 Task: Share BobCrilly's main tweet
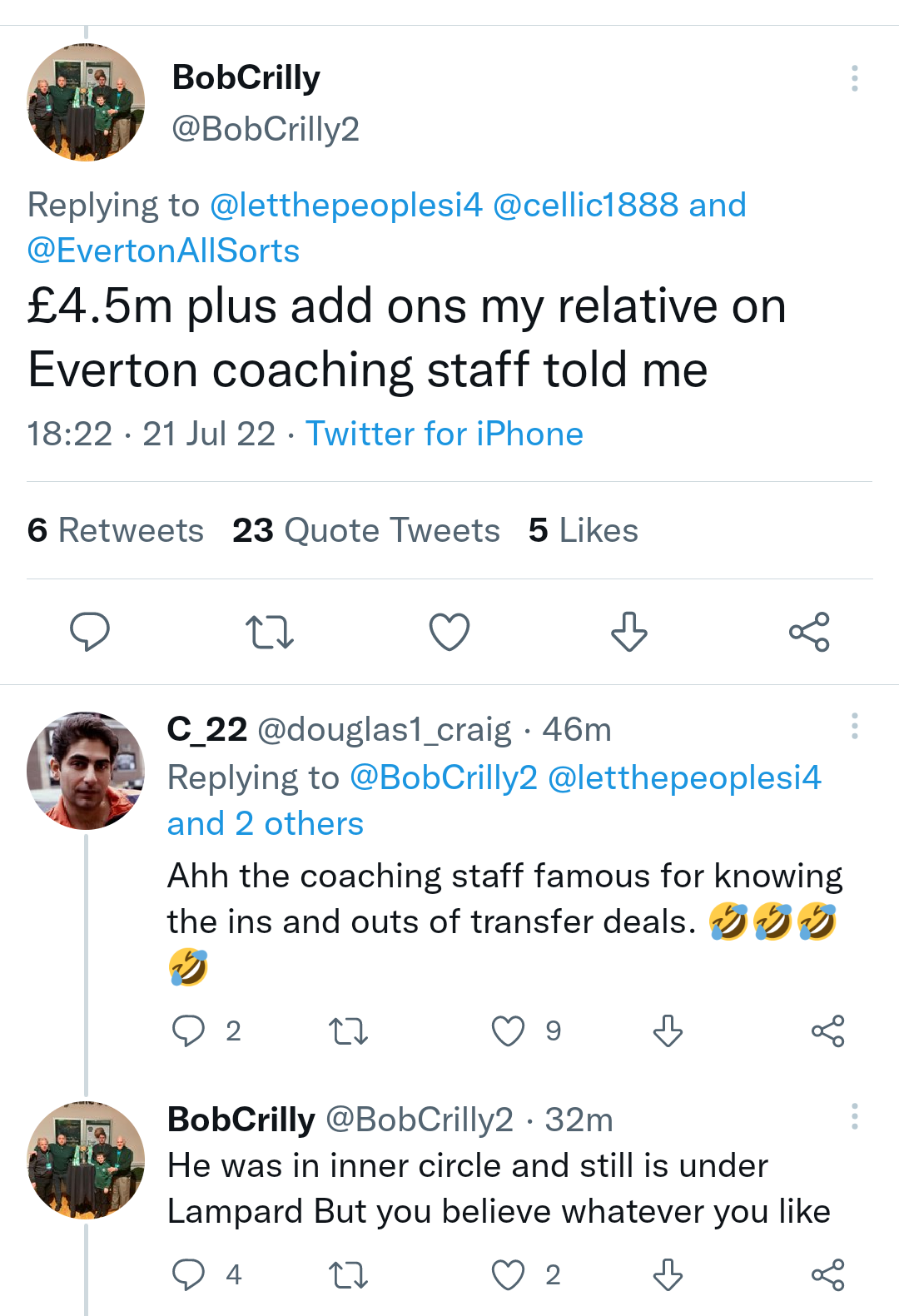click(x=809, y=632)
